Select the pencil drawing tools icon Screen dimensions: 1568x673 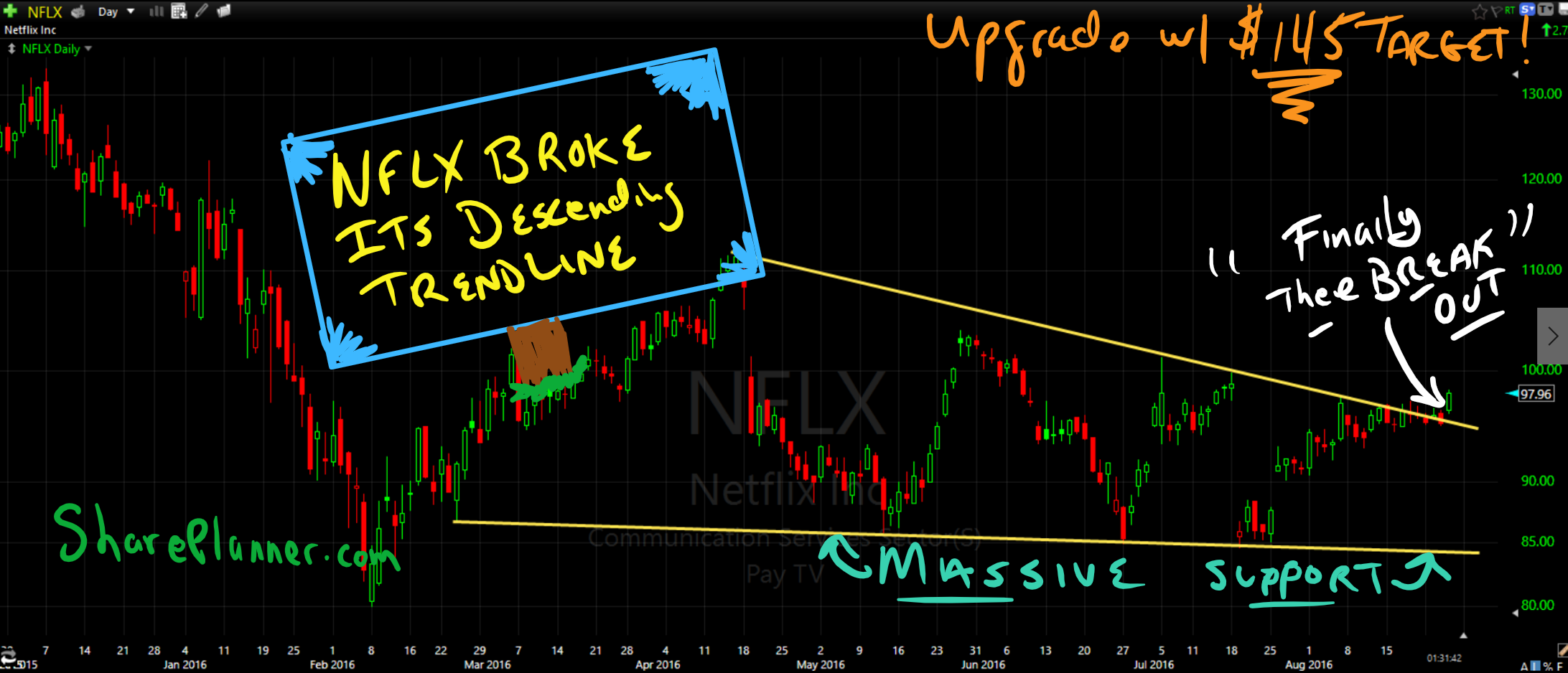click(x=202, y=11)
